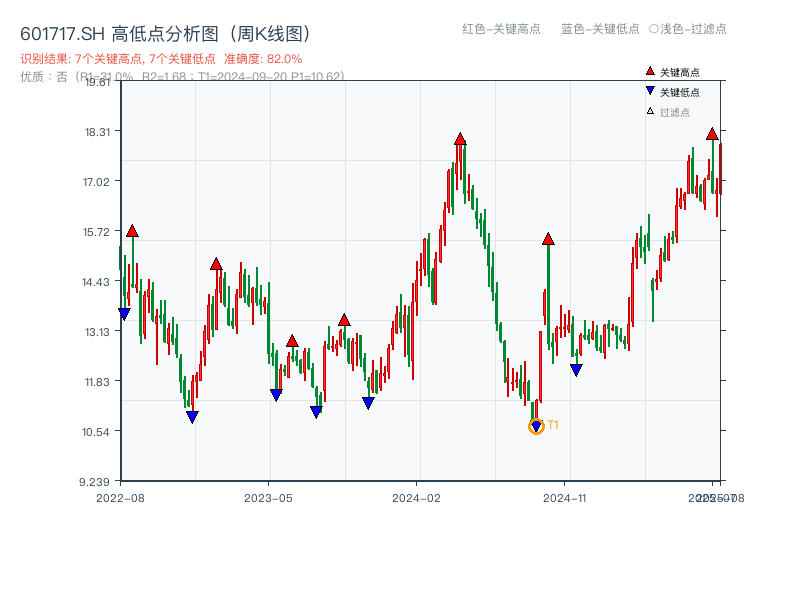Click the red high-point marker near 2024-11
Viewport: 800px width, 600px height.
pos(548,238)
